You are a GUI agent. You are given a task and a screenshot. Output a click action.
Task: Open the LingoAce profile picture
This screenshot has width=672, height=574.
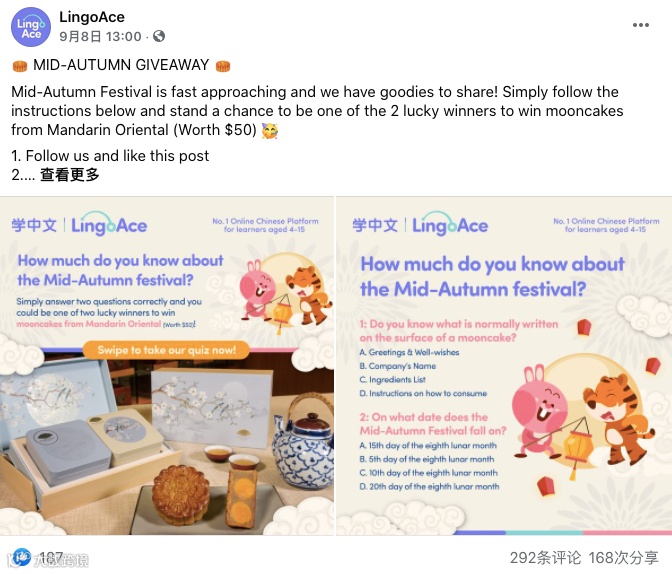coord(30,27)
